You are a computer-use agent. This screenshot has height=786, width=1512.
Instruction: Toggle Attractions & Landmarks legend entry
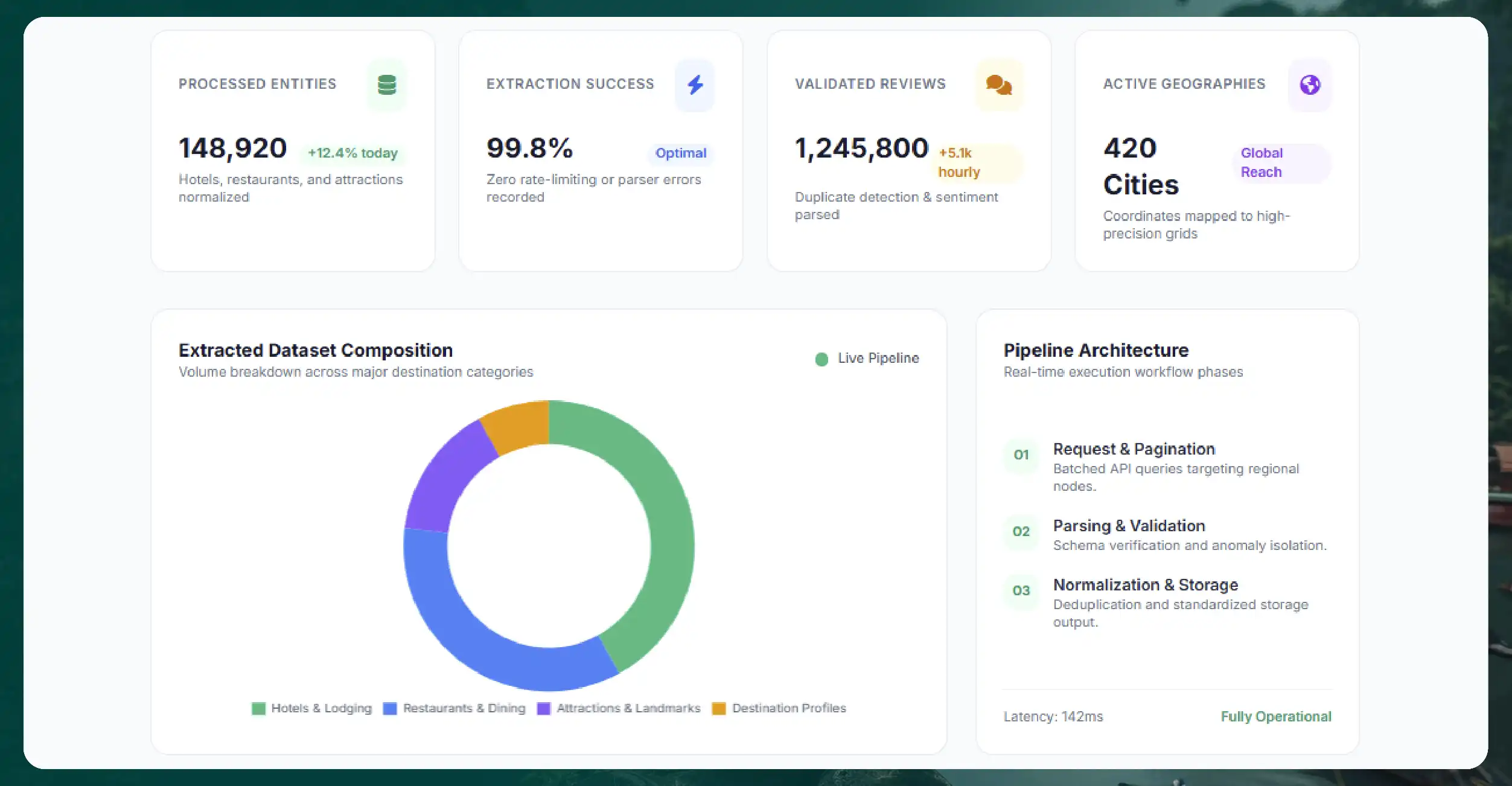[619, 708]
